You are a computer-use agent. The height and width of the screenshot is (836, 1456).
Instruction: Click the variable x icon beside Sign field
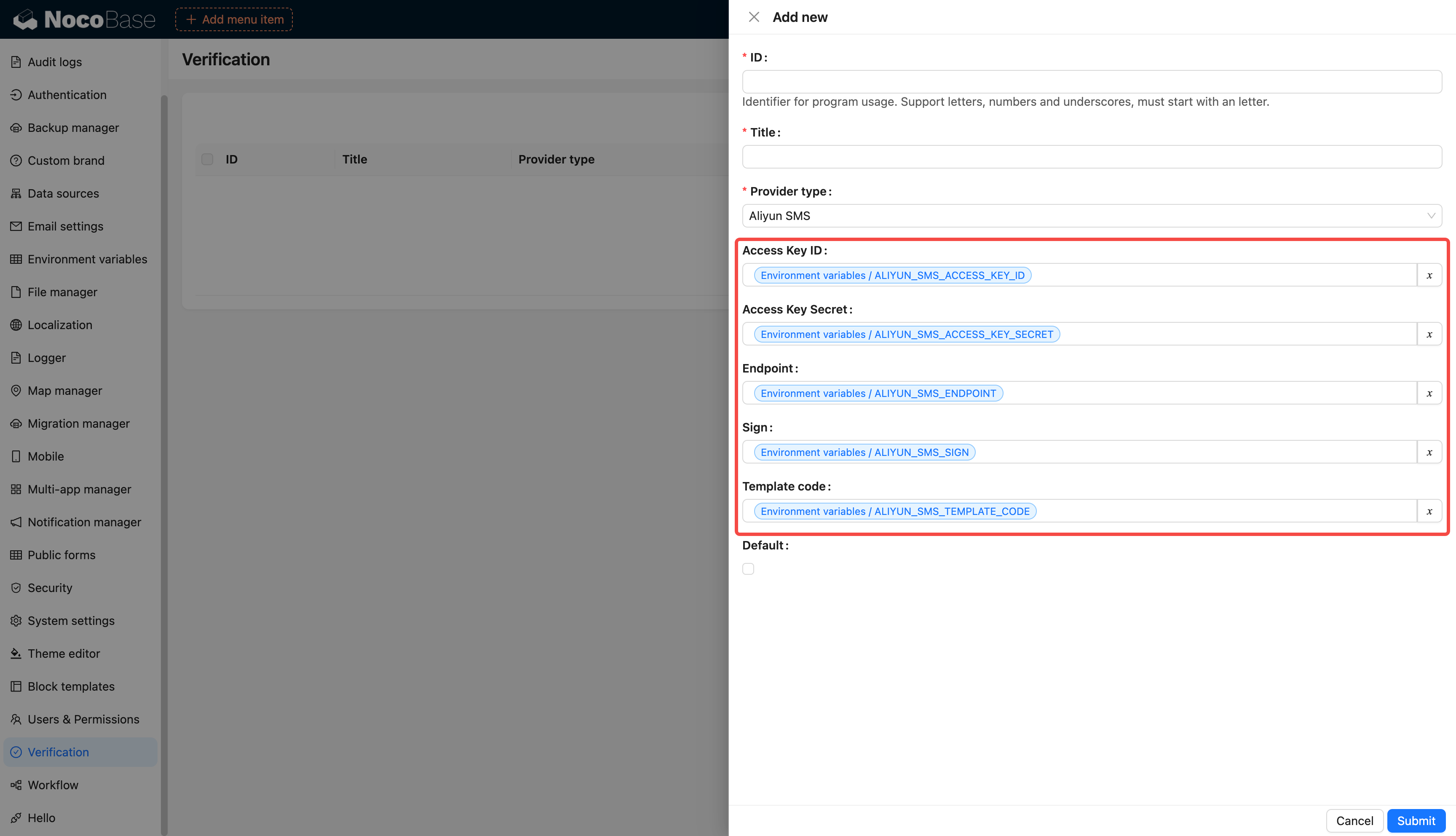pos(1429,453)
